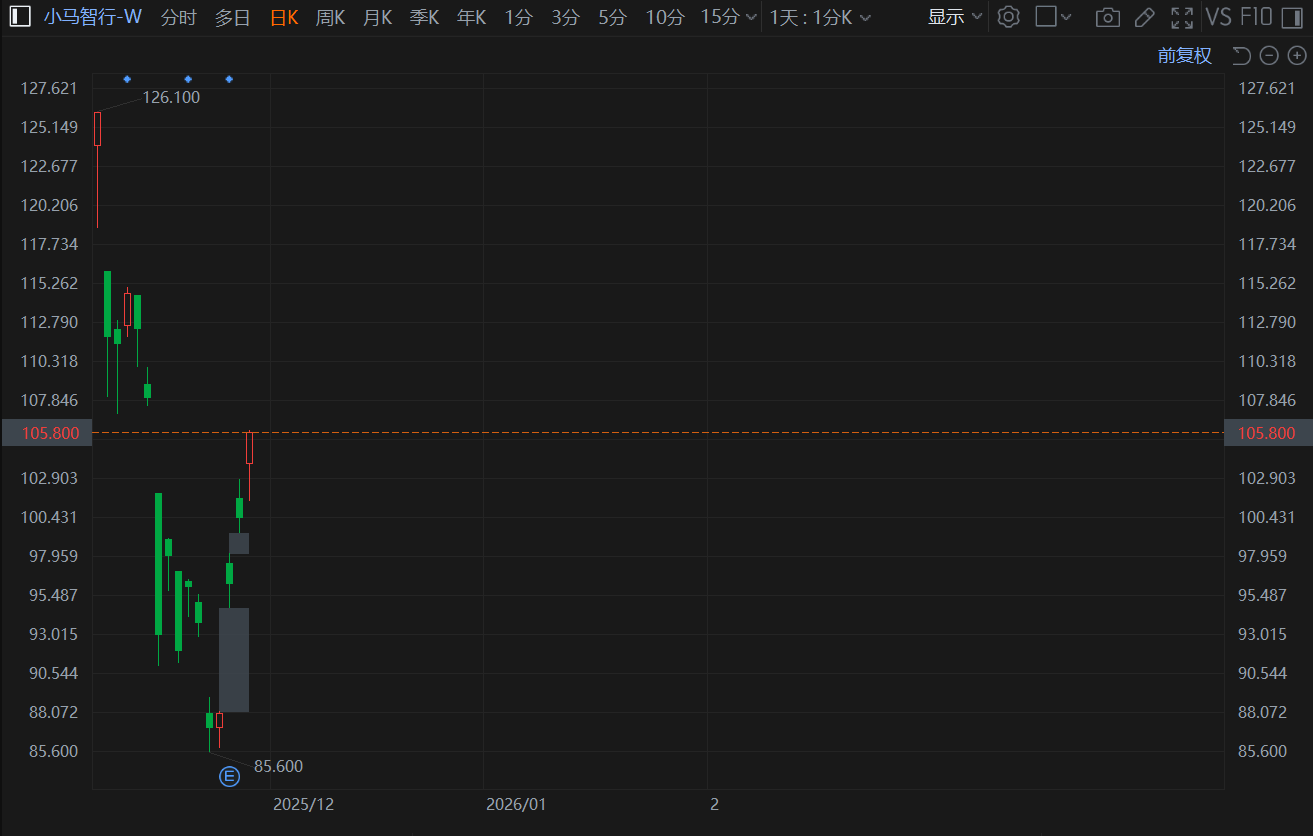Enter fullscreen chart mode

pyautogui.click(x=1182, y=17)
